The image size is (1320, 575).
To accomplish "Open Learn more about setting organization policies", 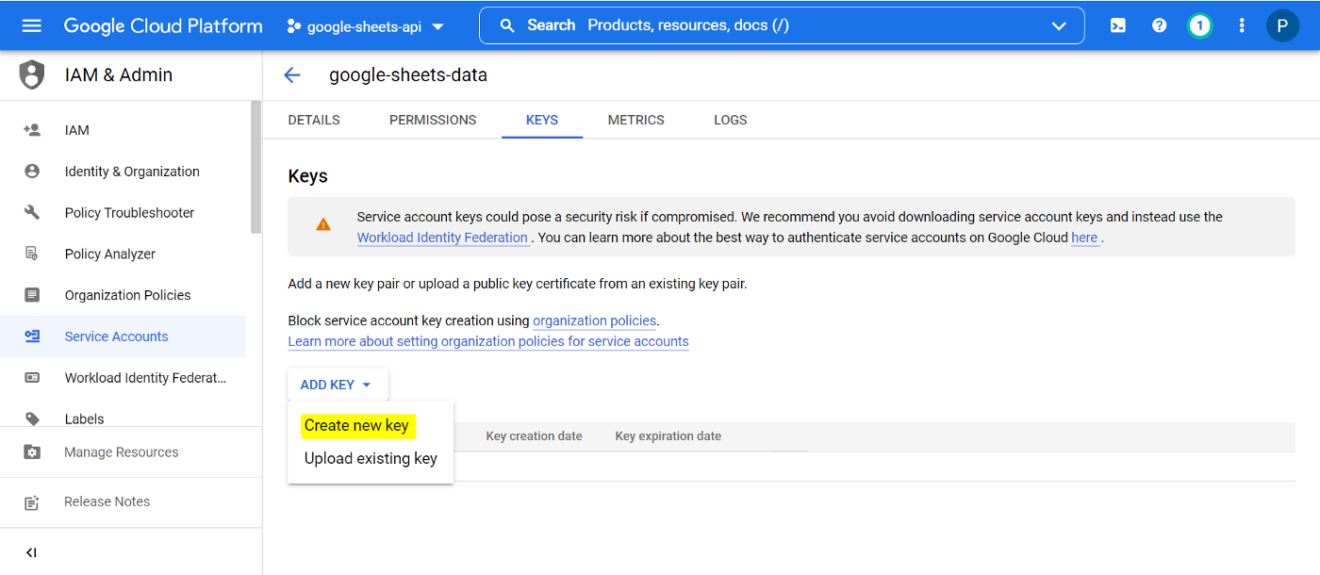I will pyautogui.click(x=488, y=341).
